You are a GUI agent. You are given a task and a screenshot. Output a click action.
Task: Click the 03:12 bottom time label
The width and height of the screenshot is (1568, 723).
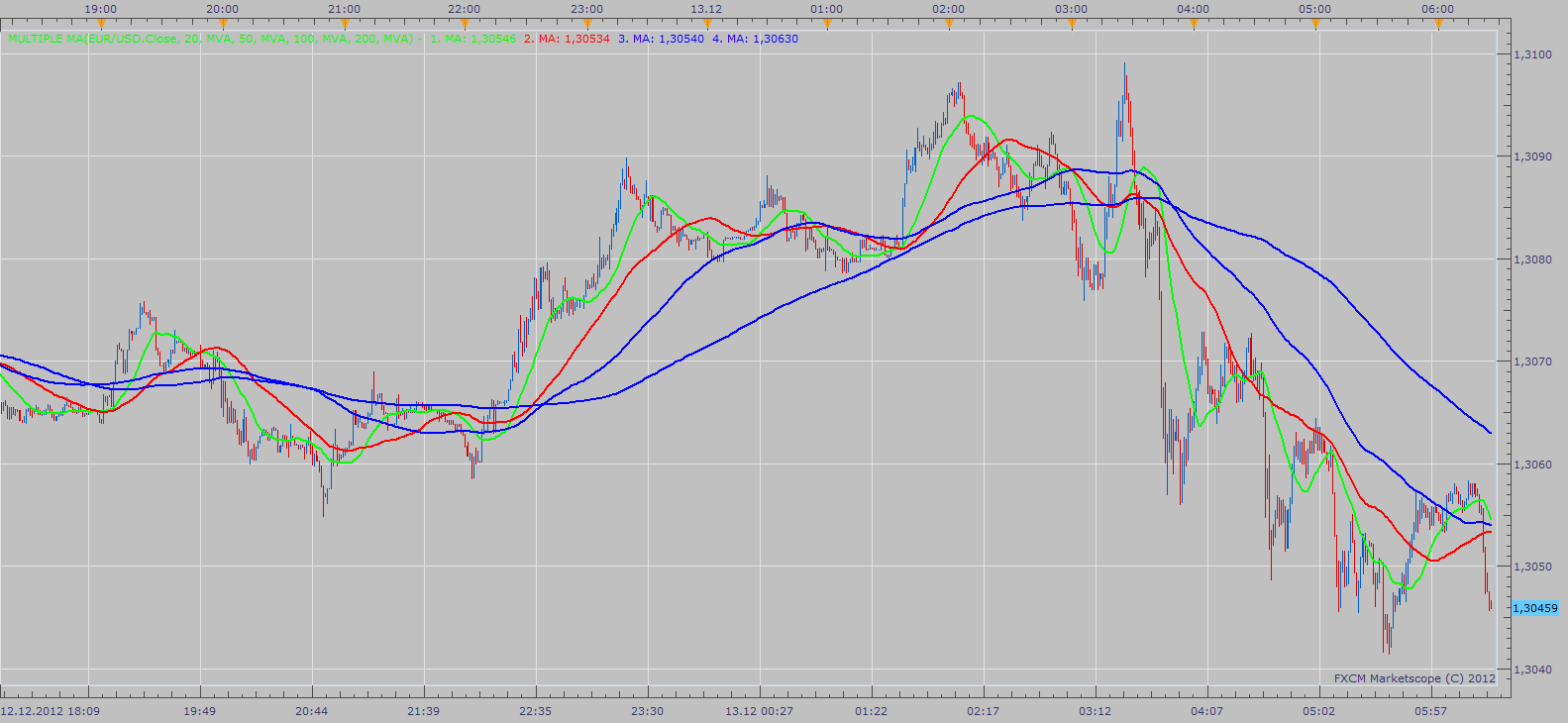tap(1096, 711)
